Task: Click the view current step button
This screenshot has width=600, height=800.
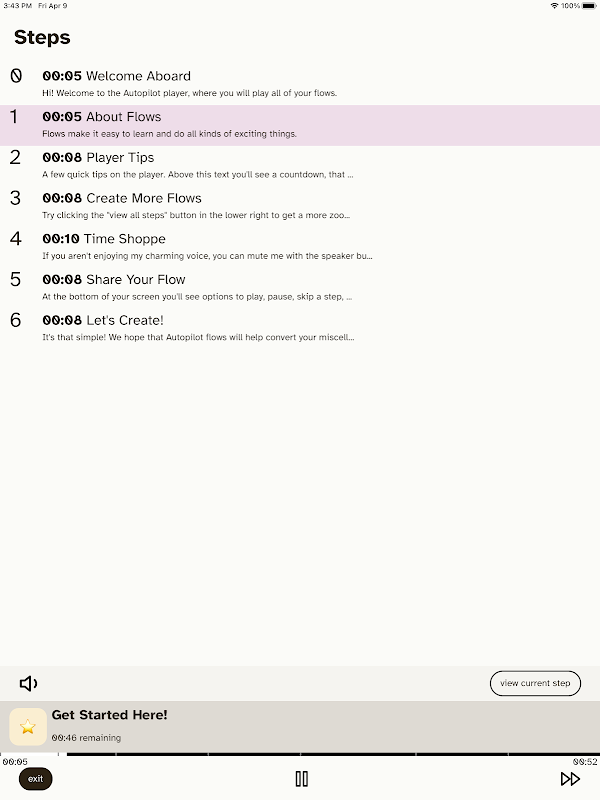Action: coord(535,683)
